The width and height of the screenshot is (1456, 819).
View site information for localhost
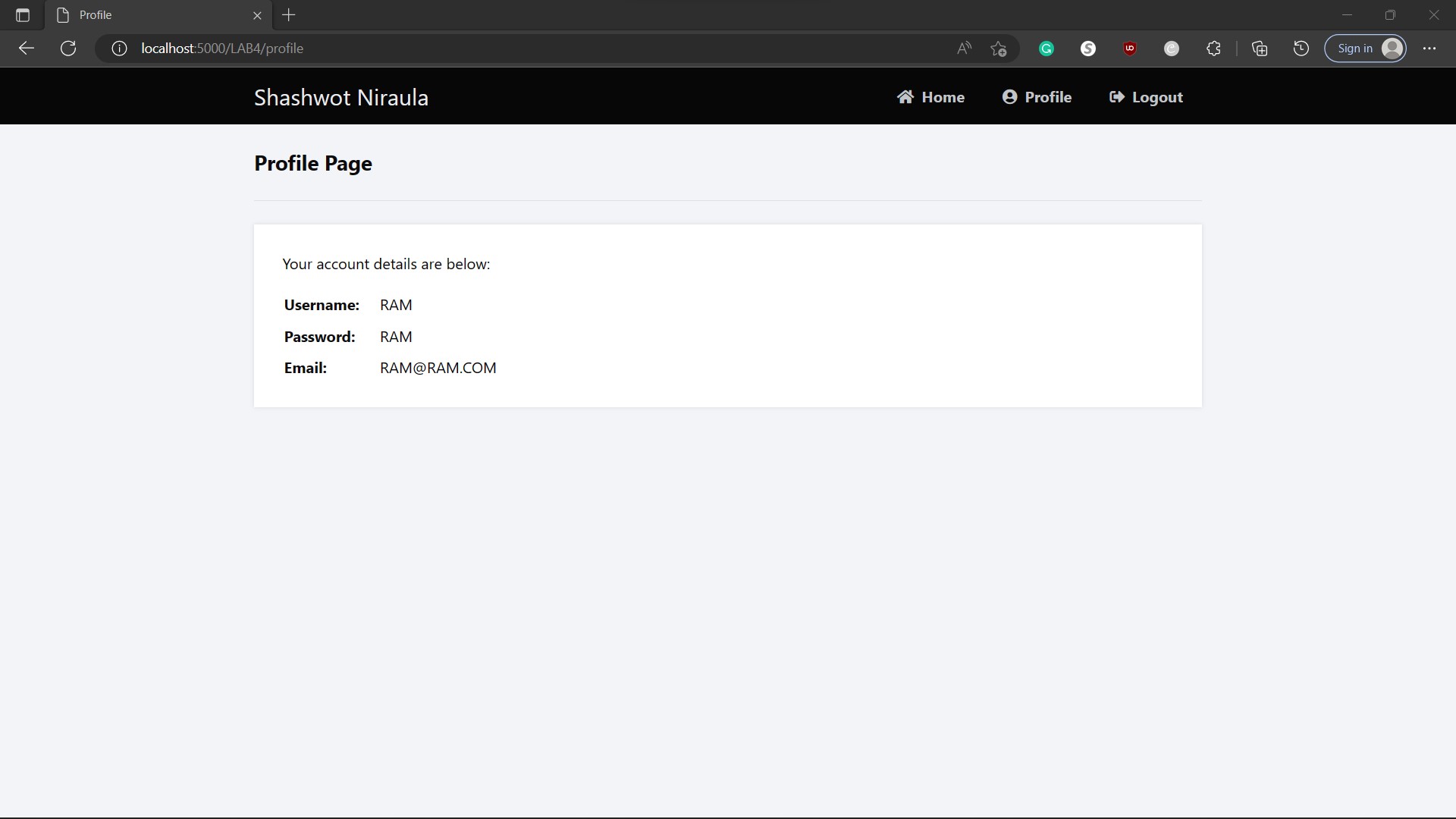[x=118, y=48]
